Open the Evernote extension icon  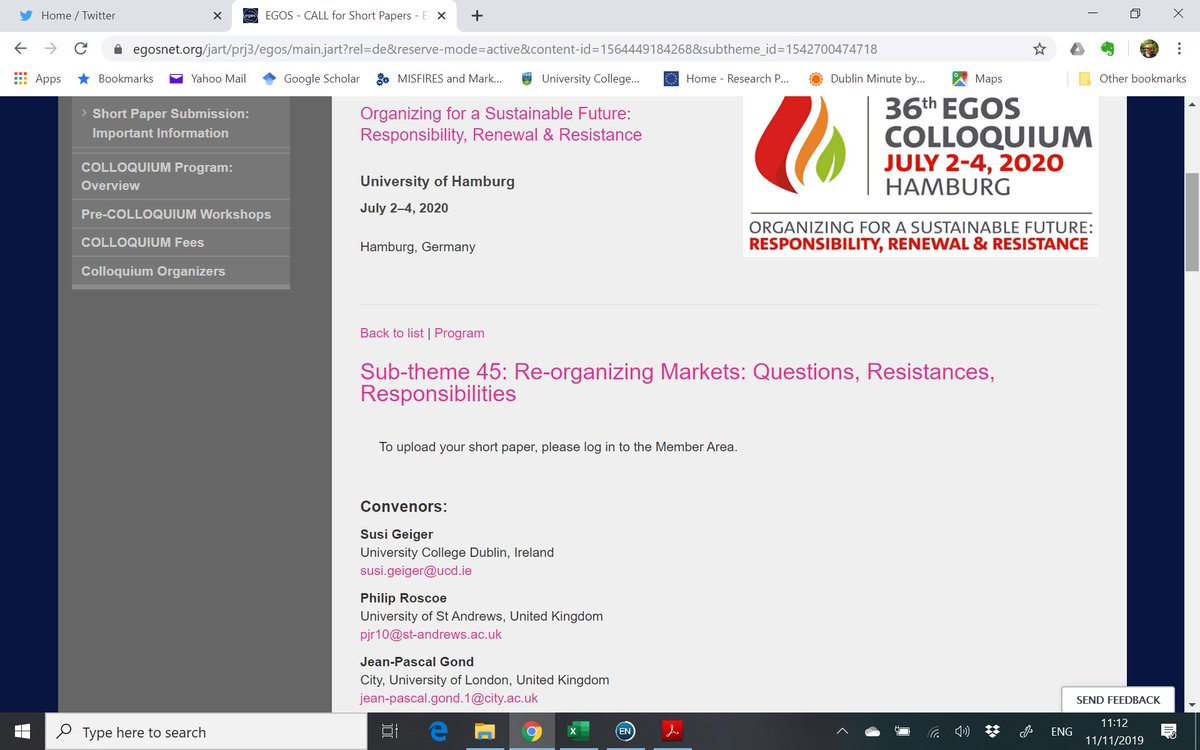pyautogui.click(x=1108, y=48)
